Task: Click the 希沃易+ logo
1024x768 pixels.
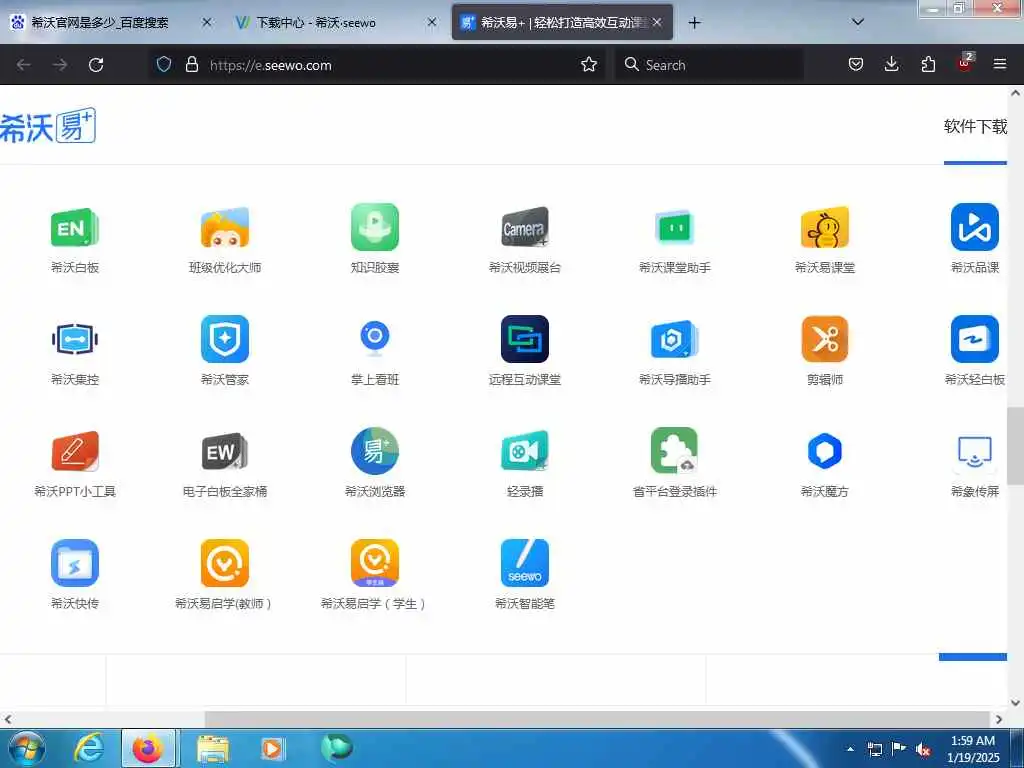Action: [x=48, y=126]
